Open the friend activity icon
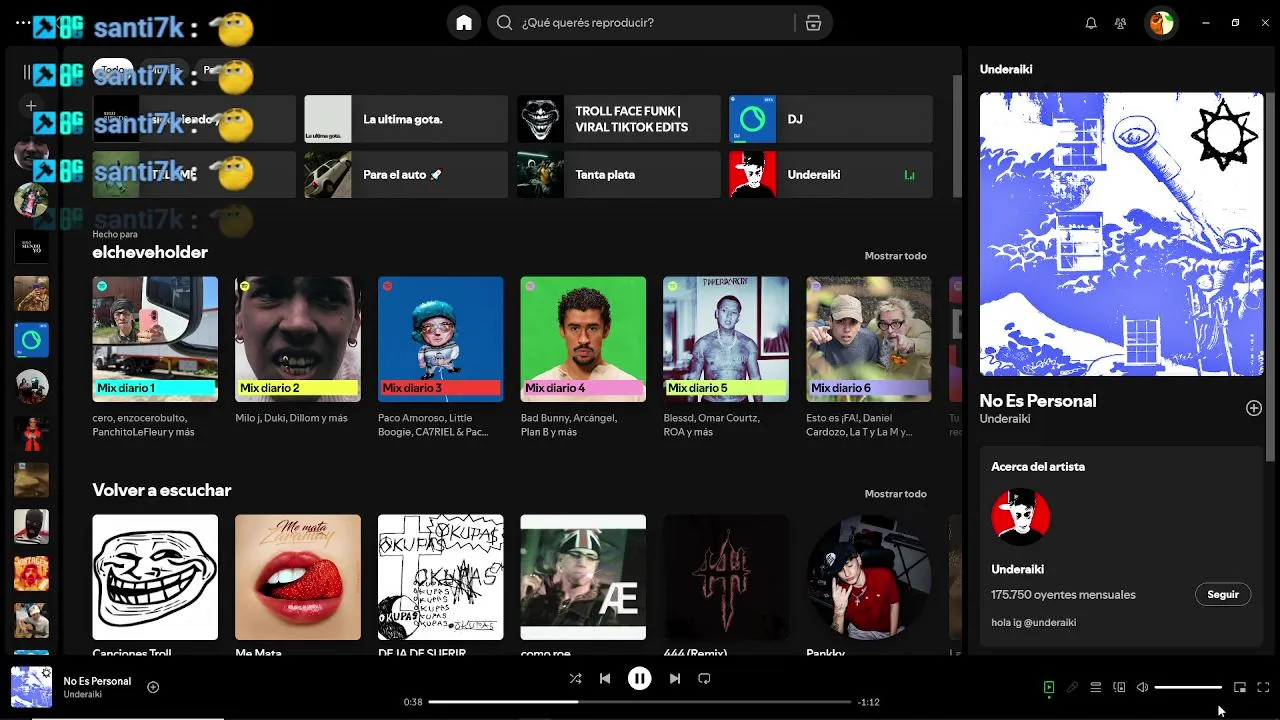1280x720 pixels. [1121, 23]
